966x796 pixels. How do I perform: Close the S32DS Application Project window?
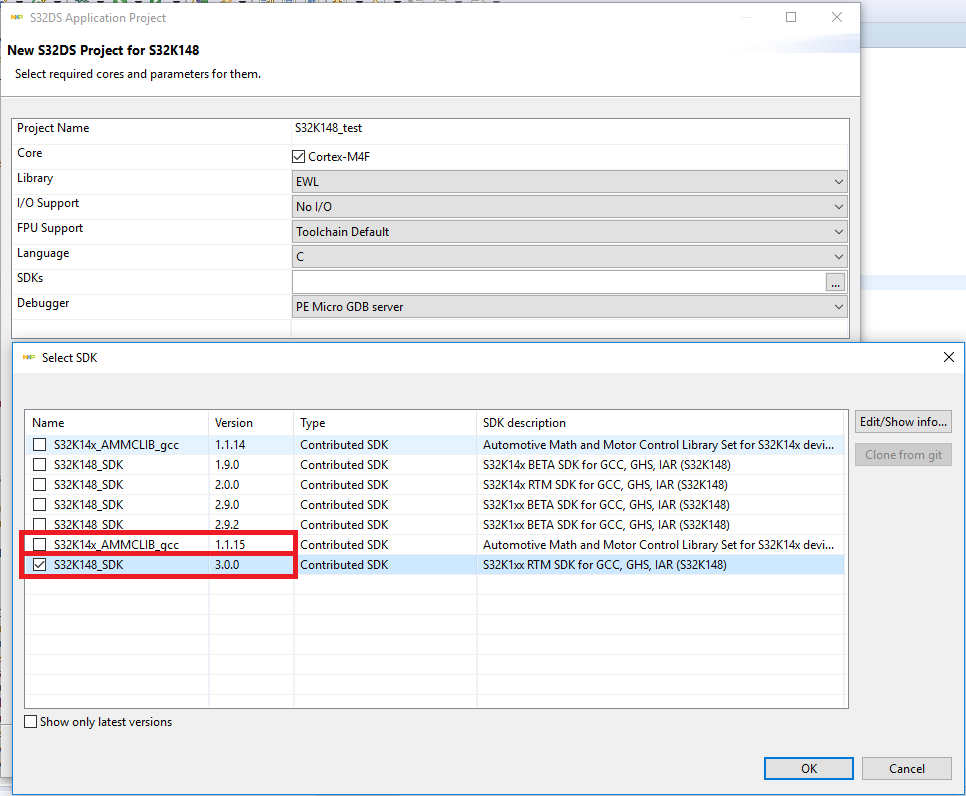point(837,17)
